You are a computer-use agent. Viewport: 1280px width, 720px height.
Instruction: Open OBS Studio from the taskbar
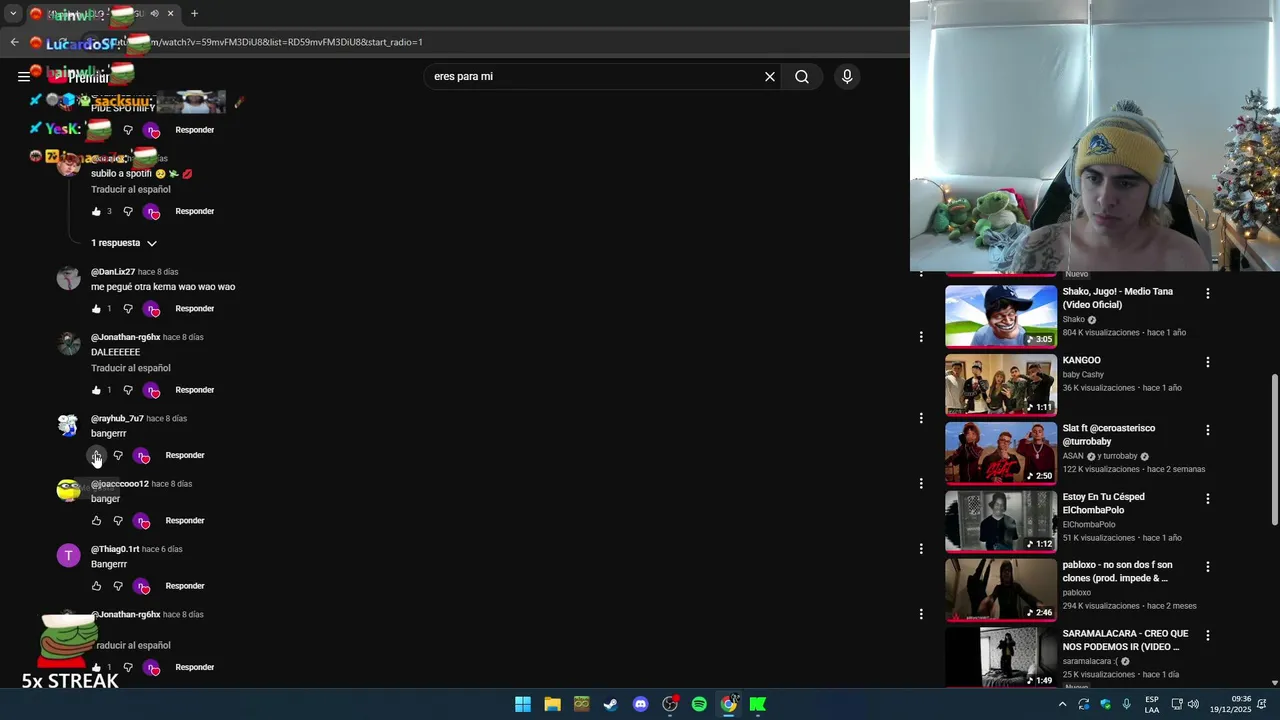pos(670,704)
